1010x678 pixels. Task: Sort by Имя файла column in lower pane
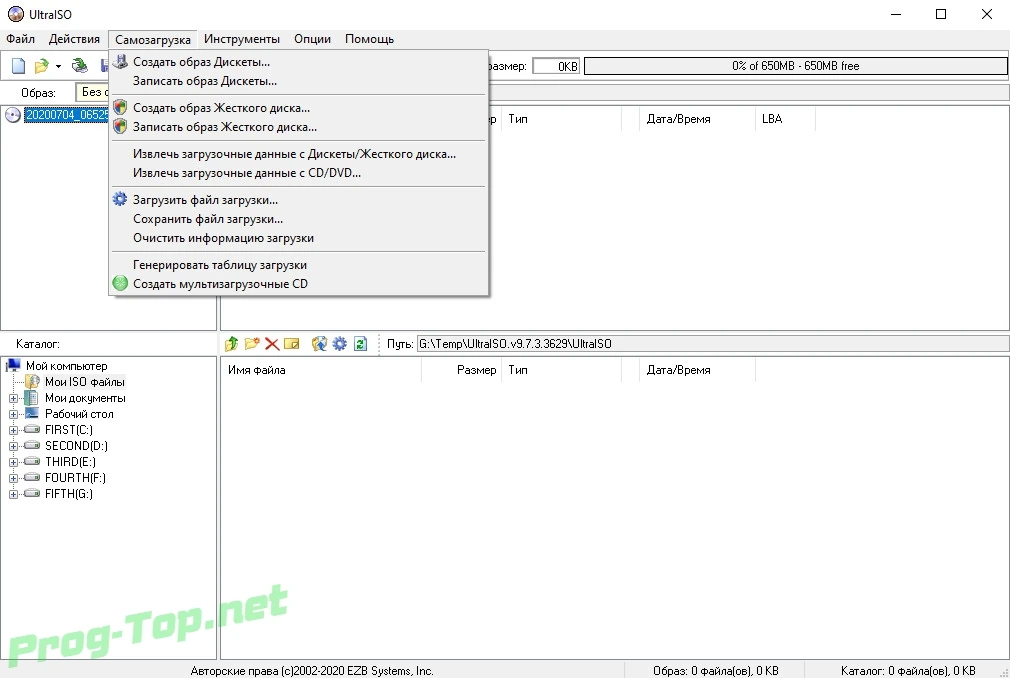[x=321, y=370]
